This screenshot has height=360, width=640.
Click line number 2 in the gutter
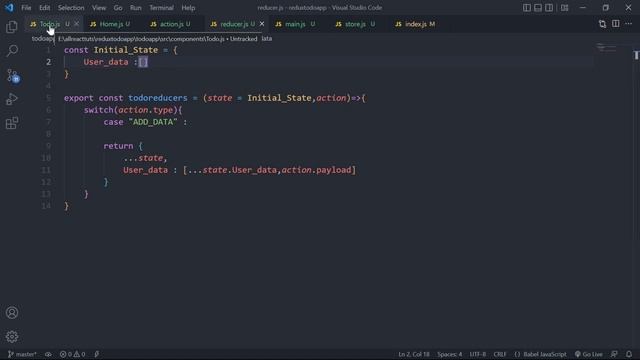49,62
